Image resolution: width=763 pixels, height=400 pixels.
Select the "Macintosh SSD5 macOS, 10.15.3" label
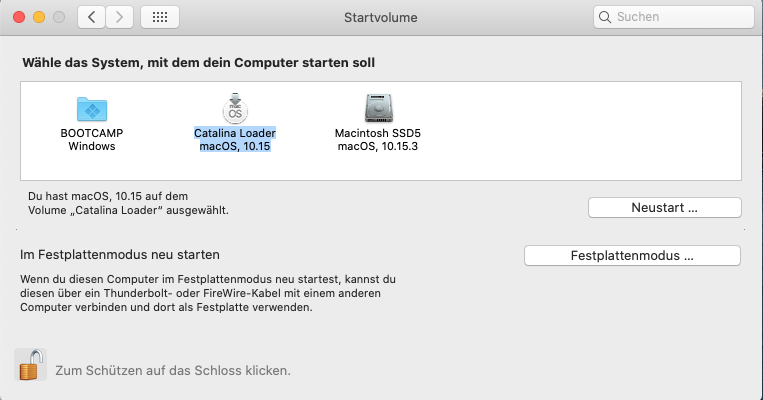point(378,140)
